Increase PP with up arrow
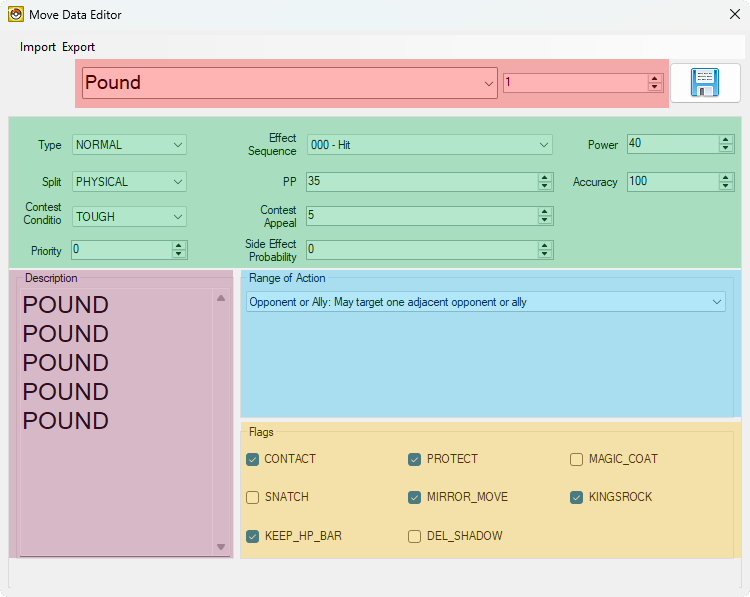The height and width of the screenshot is (597, 750). pyautogui.click(x=544, y=178)
